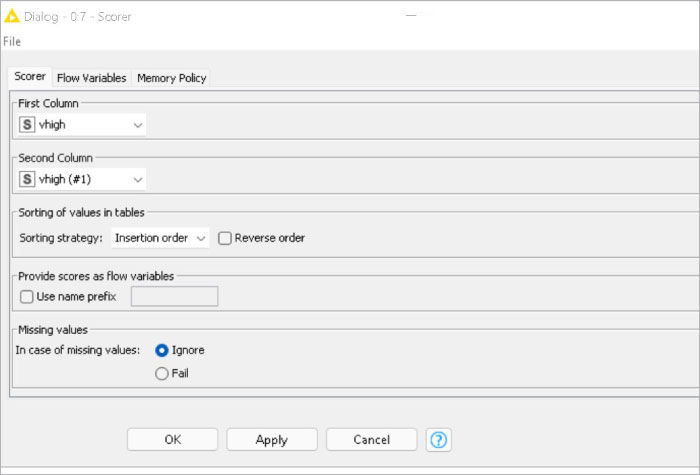This screenshot has height=475, width=700.
Task: Expand the First Column vhigh dropdown
Action: (137, 125)
